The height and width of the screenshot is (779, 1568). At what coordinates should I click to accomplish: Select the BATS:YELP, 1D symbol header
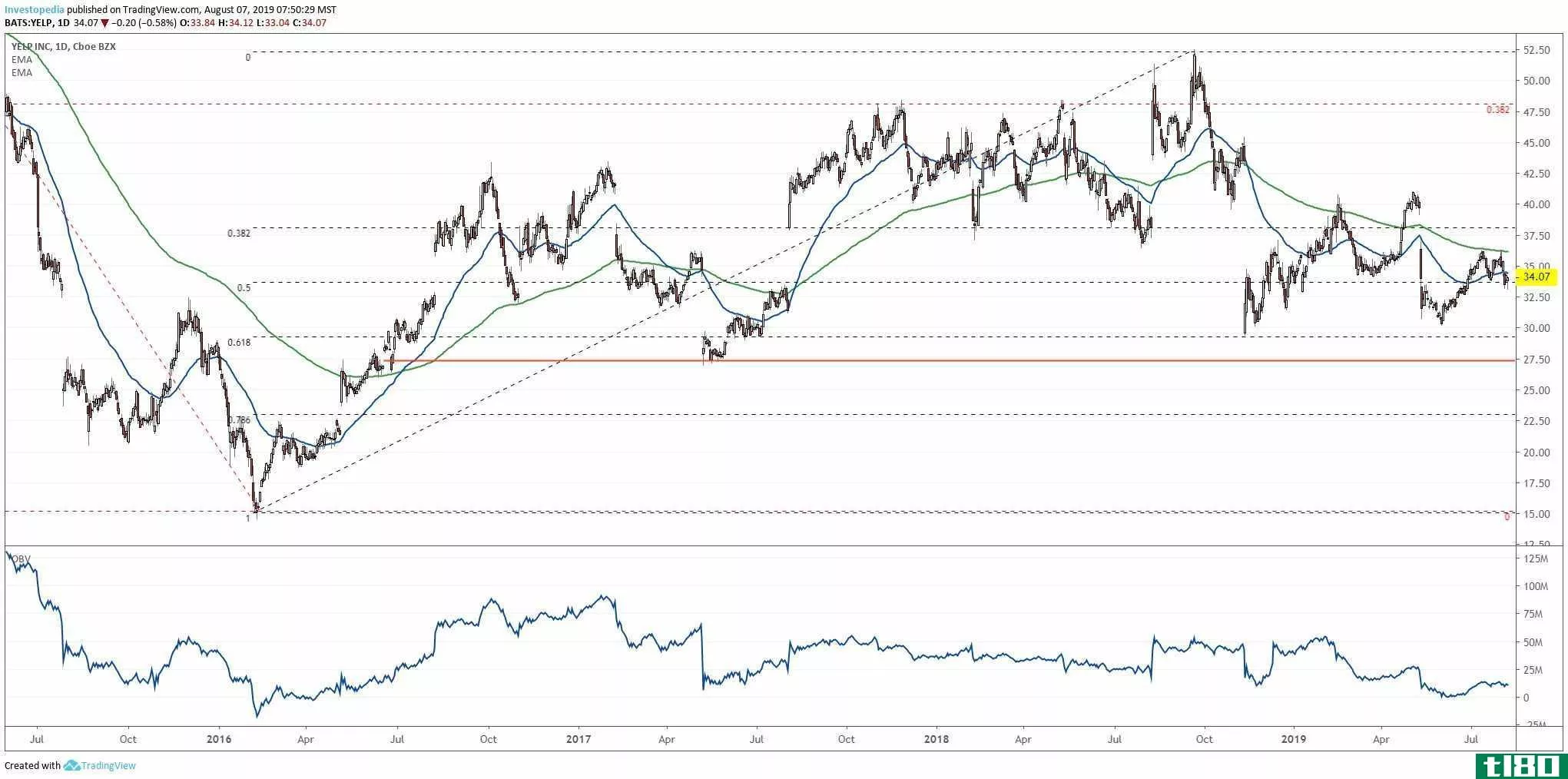point(37,22)
